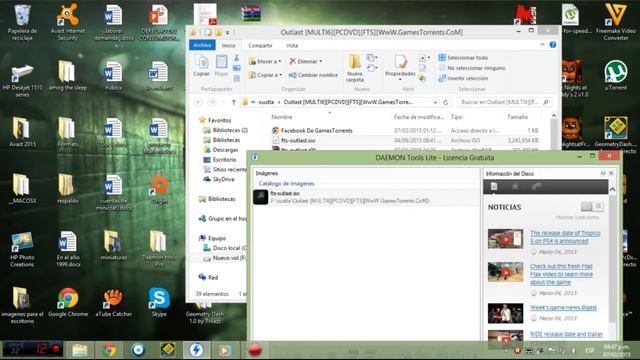Open Tropico 5 release date news link
The image size is (640, 360).
pyautogui.click(x=565, y=237)
